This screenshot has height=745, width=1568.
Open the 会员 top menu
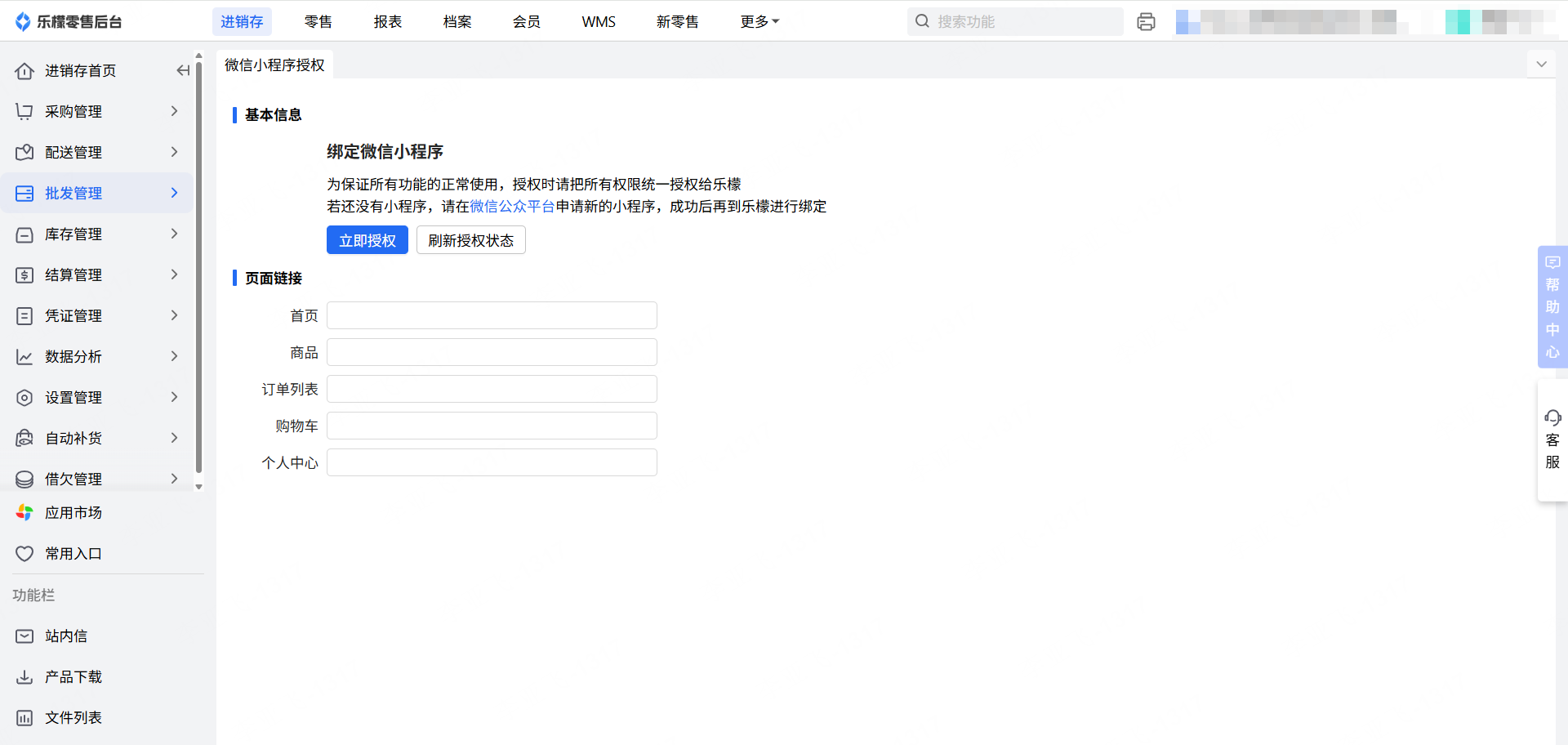(527, 22)
